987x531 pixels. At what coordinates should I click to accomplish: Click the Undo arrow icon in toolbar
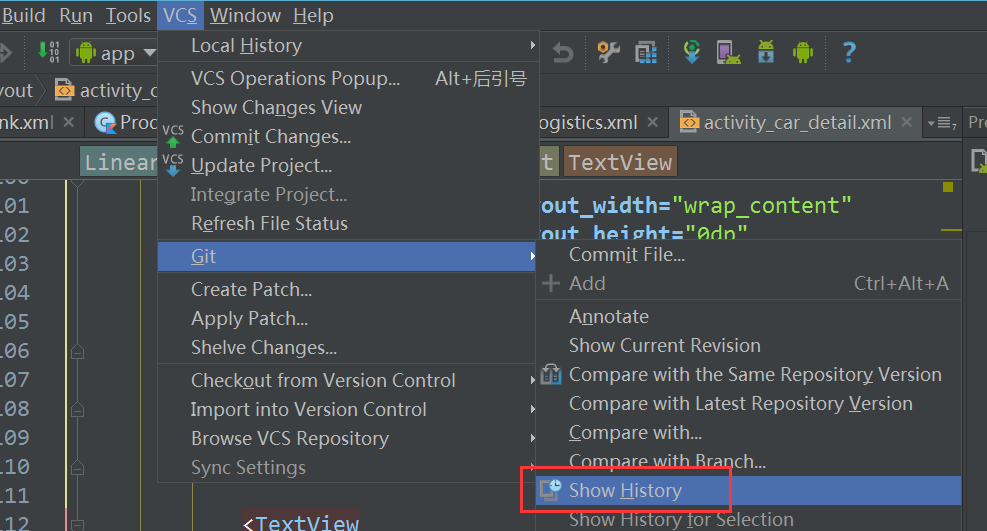coord(563,53)
